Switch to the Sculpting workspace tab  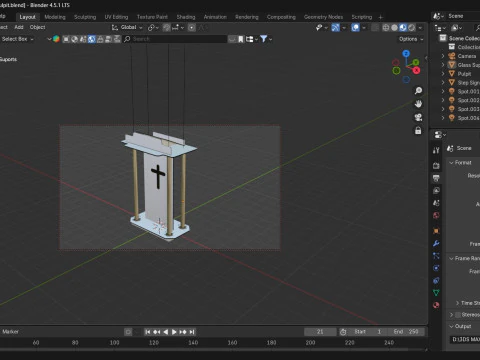(85, 17)
